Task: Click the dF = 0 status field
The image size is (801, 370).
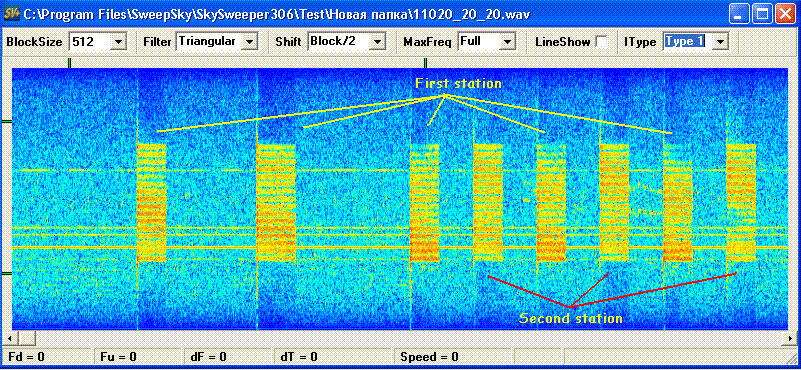Action: [227, 356]
